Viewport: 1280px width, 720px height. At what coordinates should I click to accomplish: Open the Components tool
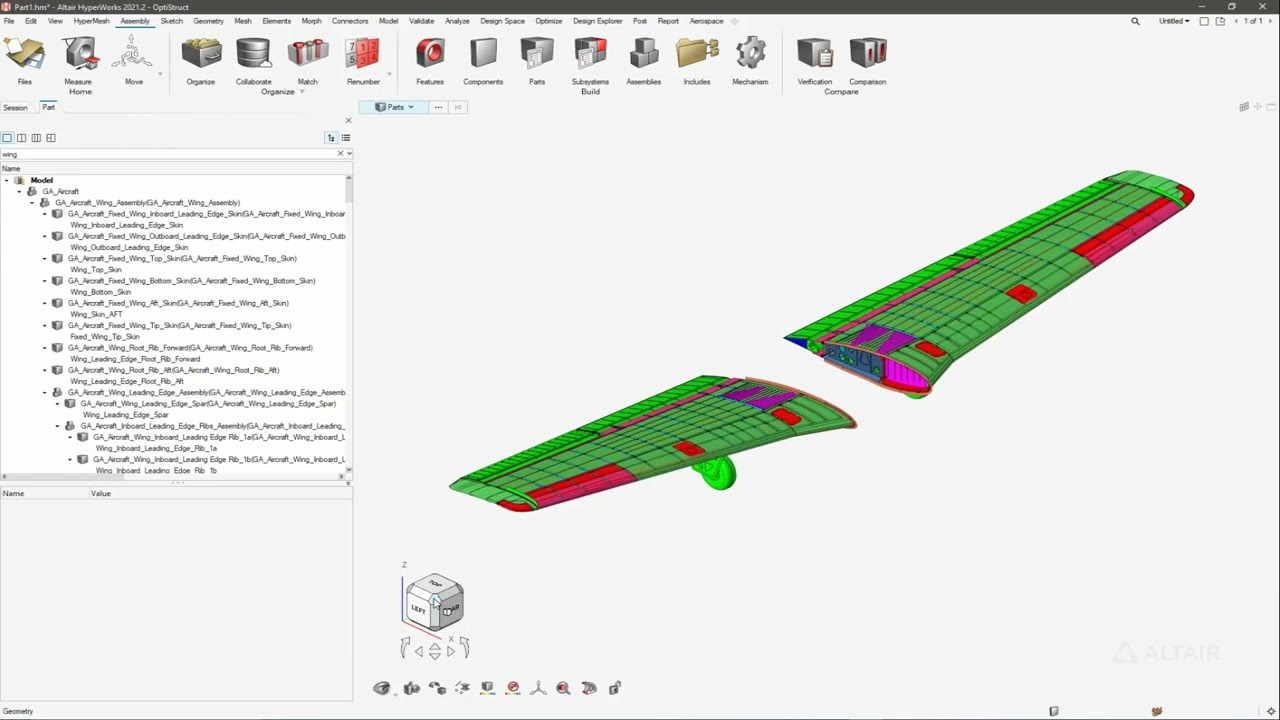tap(483, 61)
